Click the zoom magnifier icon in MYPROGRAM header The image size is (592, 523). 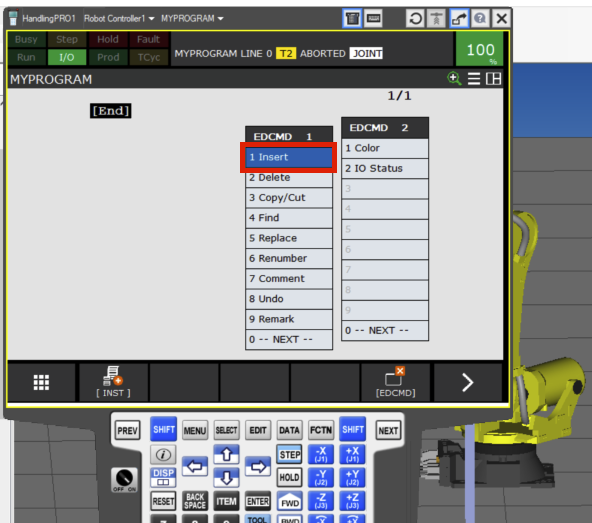tap(454, 79)
